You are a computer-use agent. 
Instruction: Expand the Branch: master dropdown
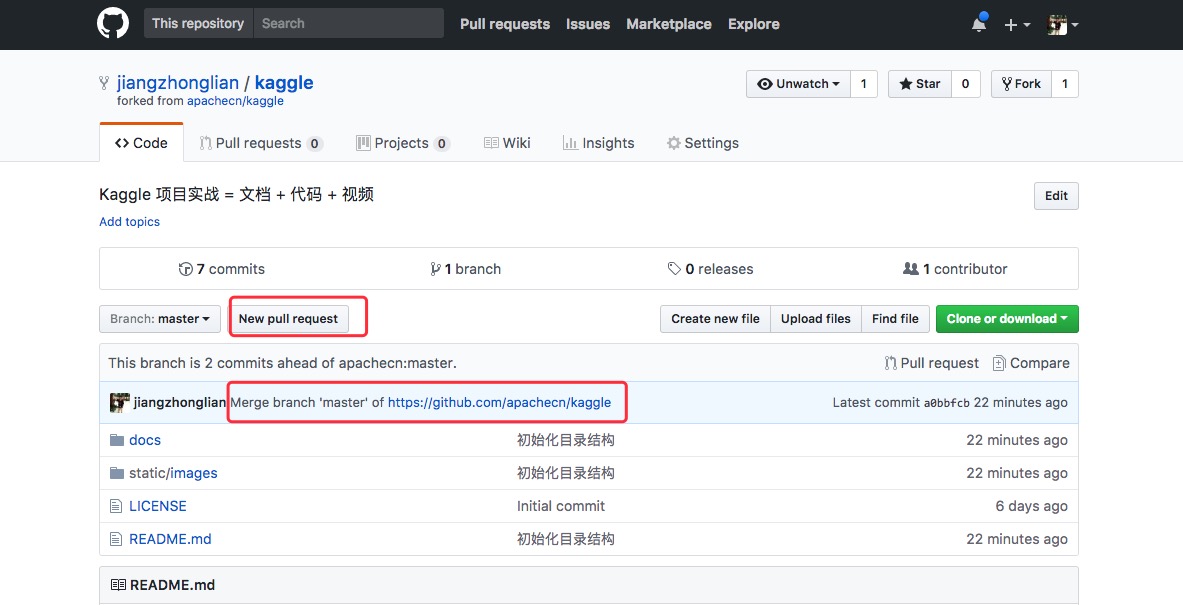[x=160, y=319]
